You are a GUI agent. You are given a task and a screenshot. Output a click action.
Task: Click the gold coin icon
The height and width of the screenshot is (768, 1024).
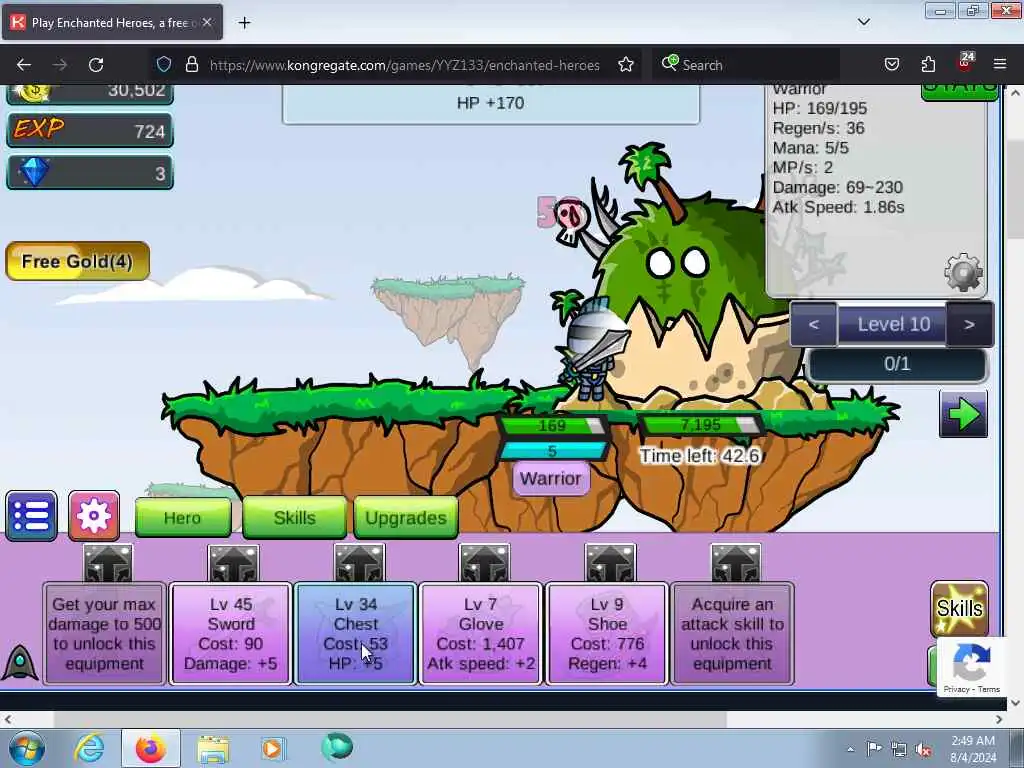point(33,92)
